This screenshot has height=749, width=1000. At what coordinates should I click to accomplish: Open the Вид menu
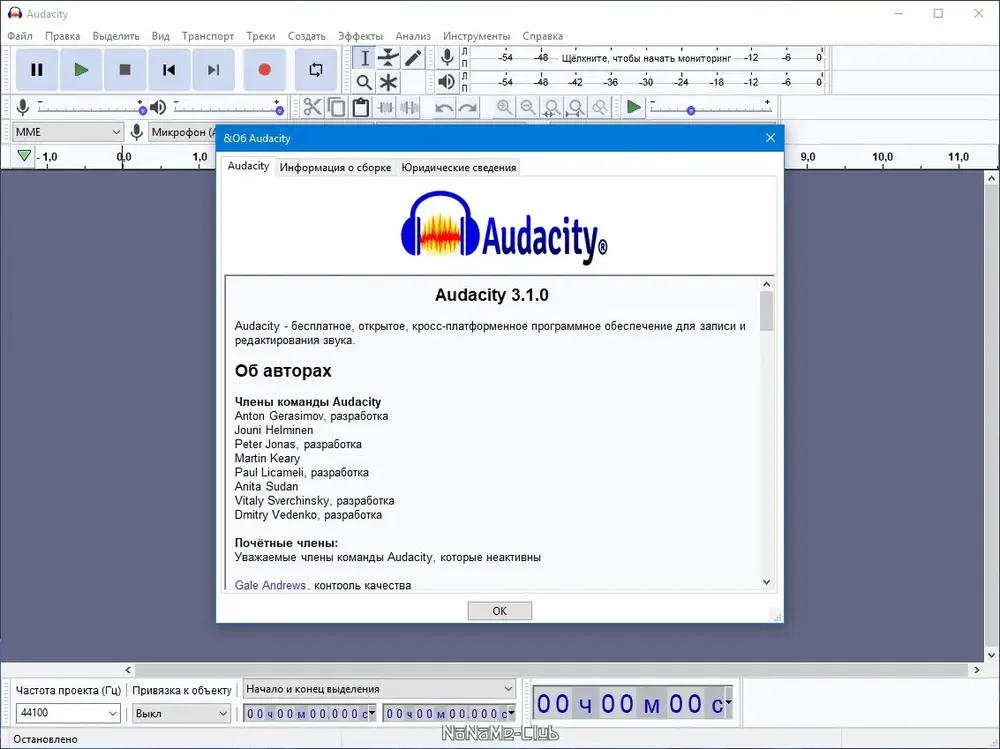pyautogui.click(x=161, y=36)
